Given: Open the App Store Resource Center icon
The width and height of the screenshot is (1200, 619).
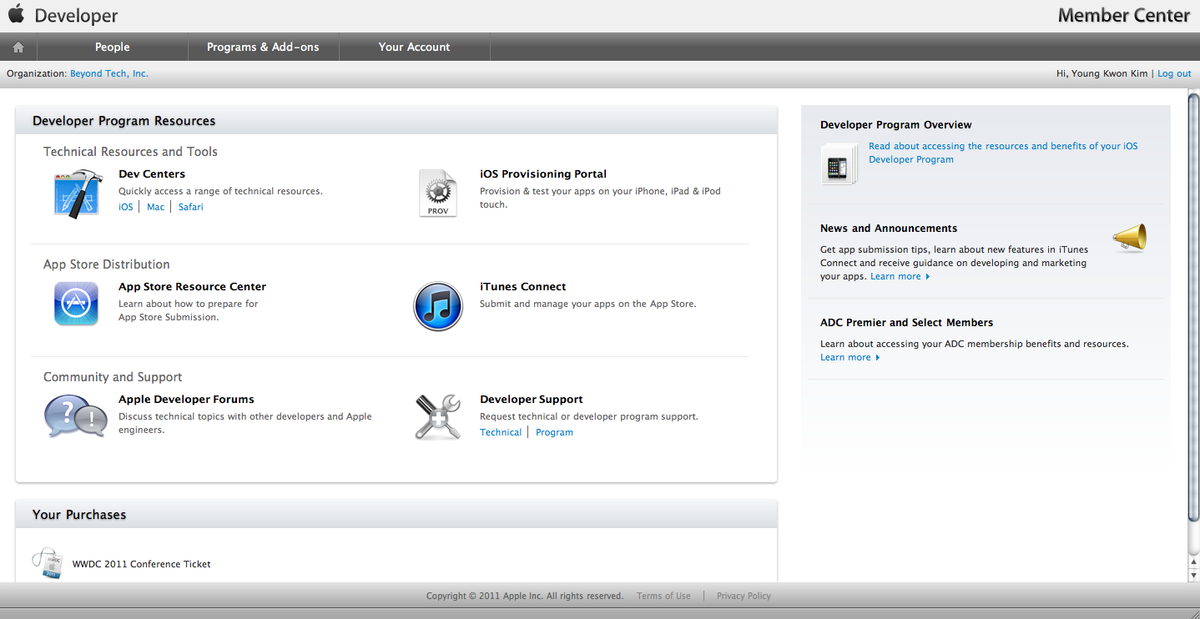Looking at the screenshot, I should click(76, 304).
